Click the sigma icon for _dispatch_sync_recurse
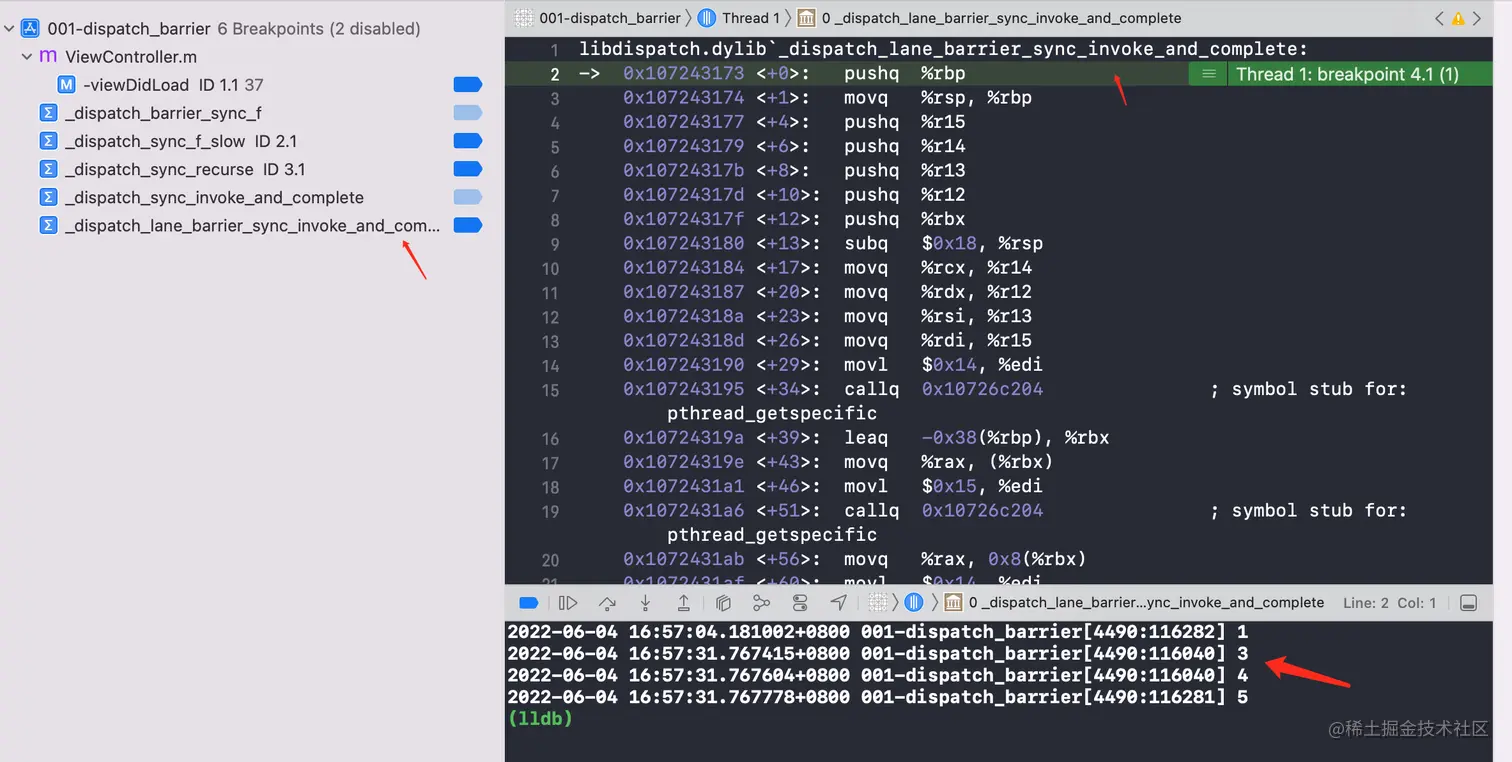1512x762 pixels. click(47, 169)
